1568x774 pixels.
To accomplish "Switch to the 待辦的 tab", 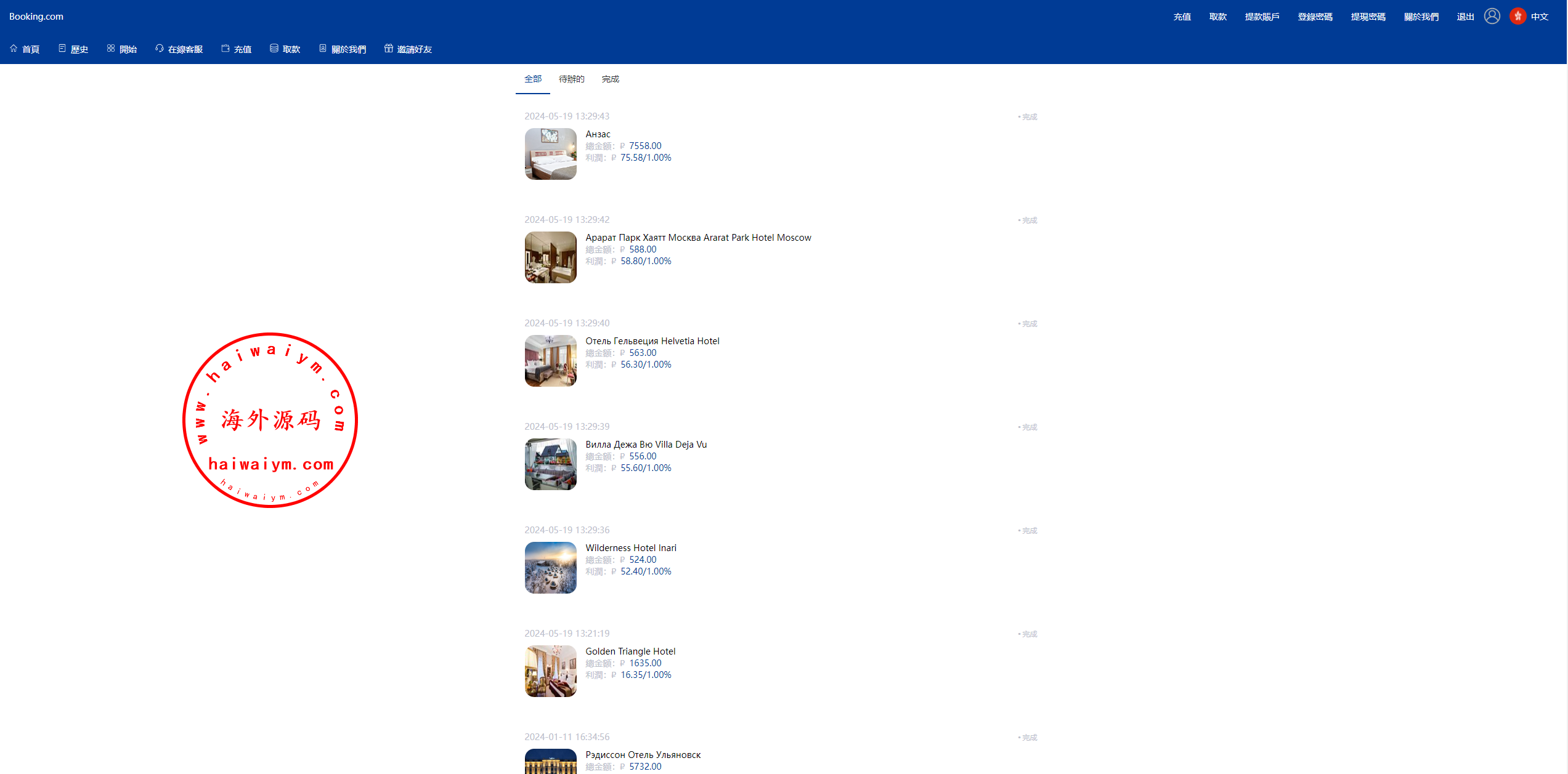I will click(571, 79).
